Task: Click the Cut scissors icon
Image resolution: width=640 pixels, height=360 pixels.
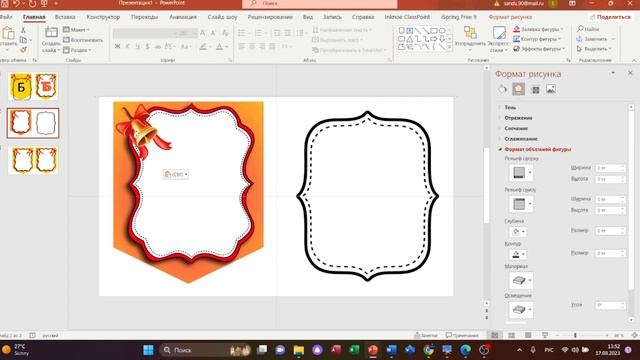Action: pos(23,30)
